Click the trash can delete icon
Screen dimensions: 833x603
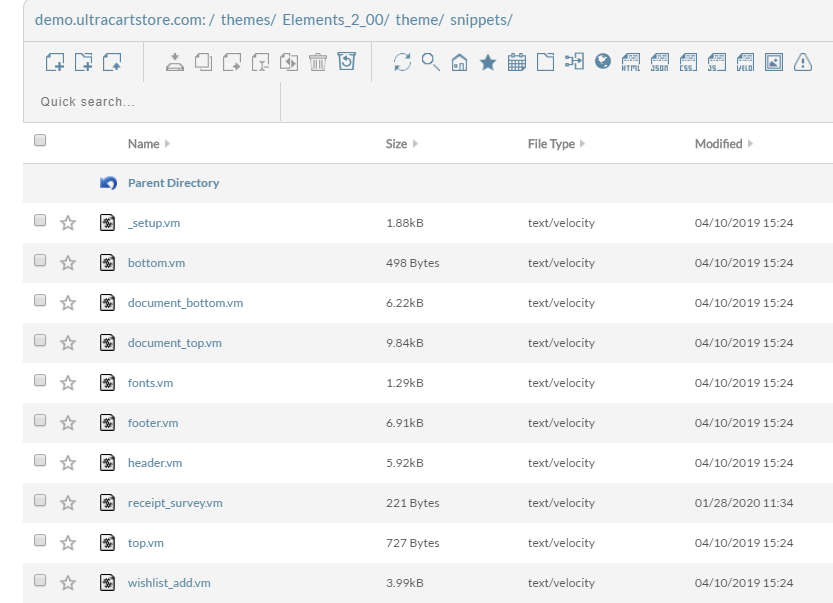coord(318,62)
